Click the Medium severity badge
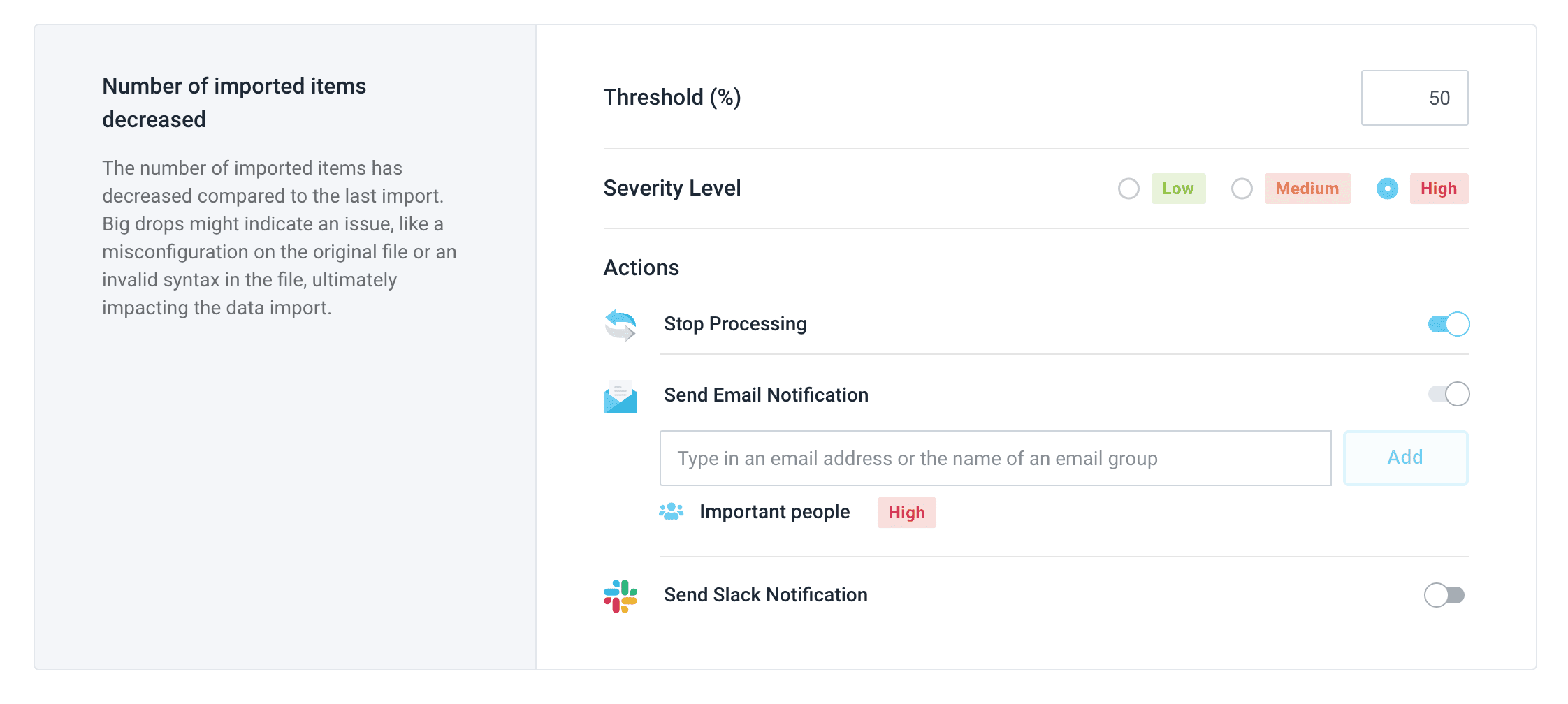The height and width of the screenshot is (704, 1568). 1307,189
